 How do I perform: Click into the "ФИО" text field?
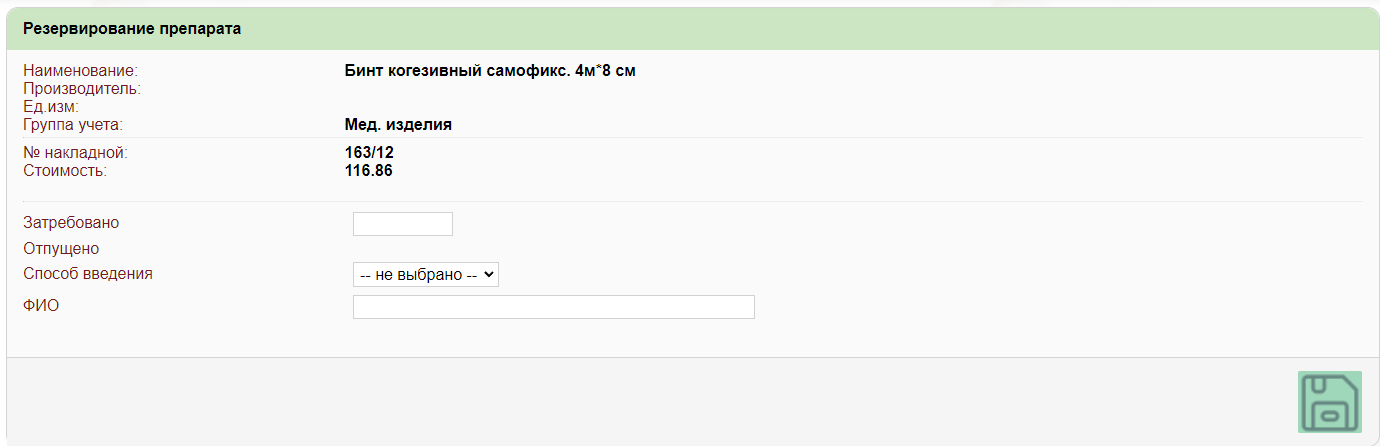(x=553, y=307)
